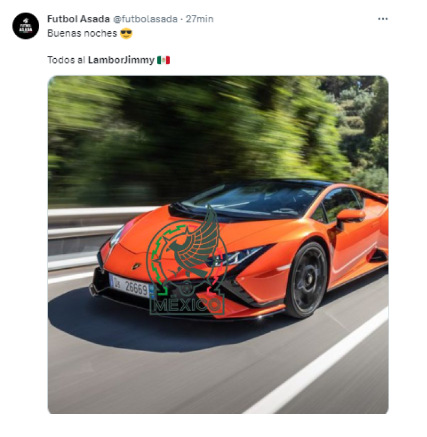Click the black front wheel of the car
The width and height of the screenshot is (427, 437).
(x=306, y=280)
